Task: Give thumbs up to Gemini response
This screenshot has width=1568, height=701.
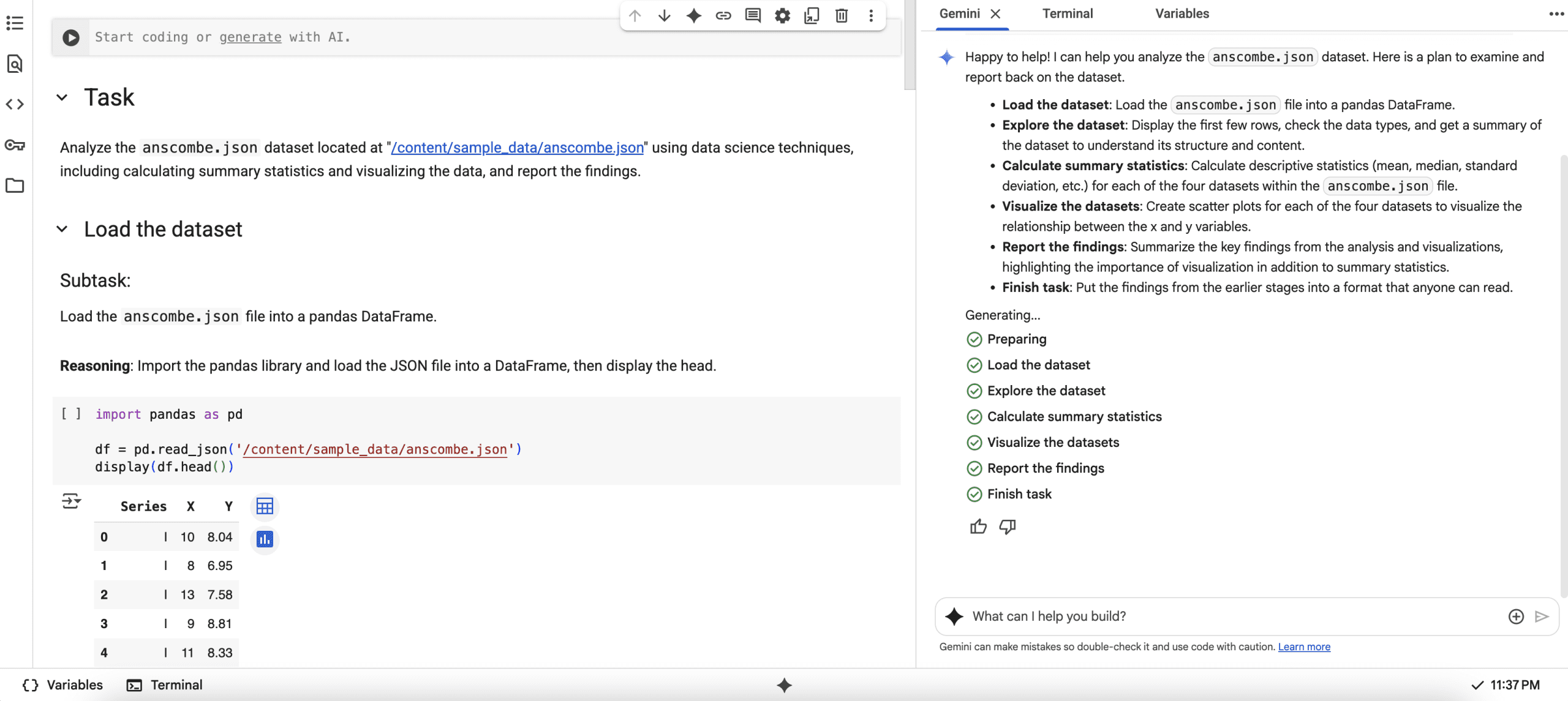Action: tap(978, 527)
